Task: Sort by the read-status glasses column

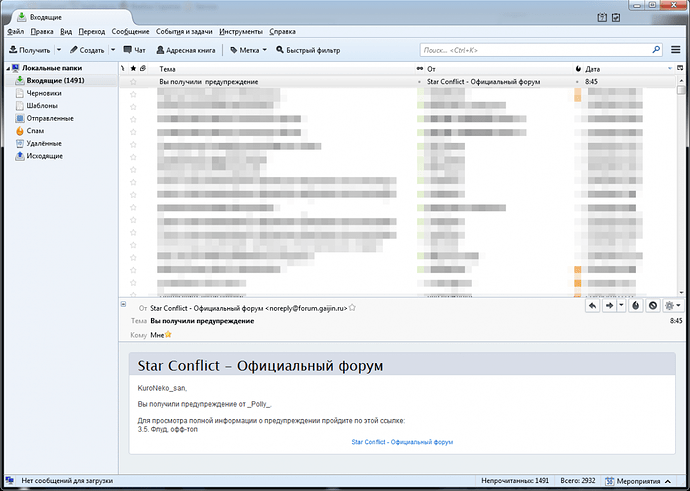Action: click(419, 69)
